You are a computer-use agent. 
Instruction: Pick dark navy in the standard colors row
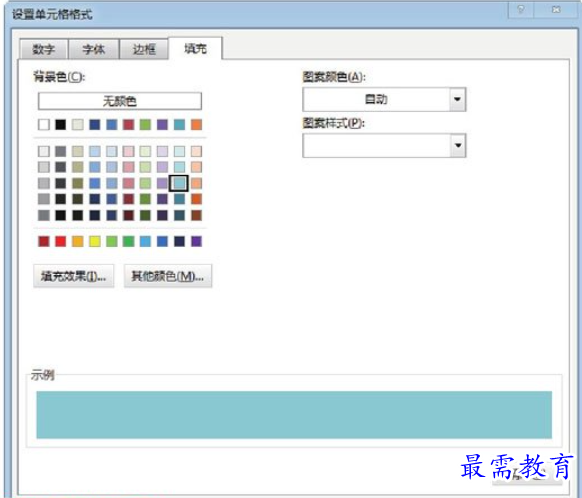pos(179,241)
